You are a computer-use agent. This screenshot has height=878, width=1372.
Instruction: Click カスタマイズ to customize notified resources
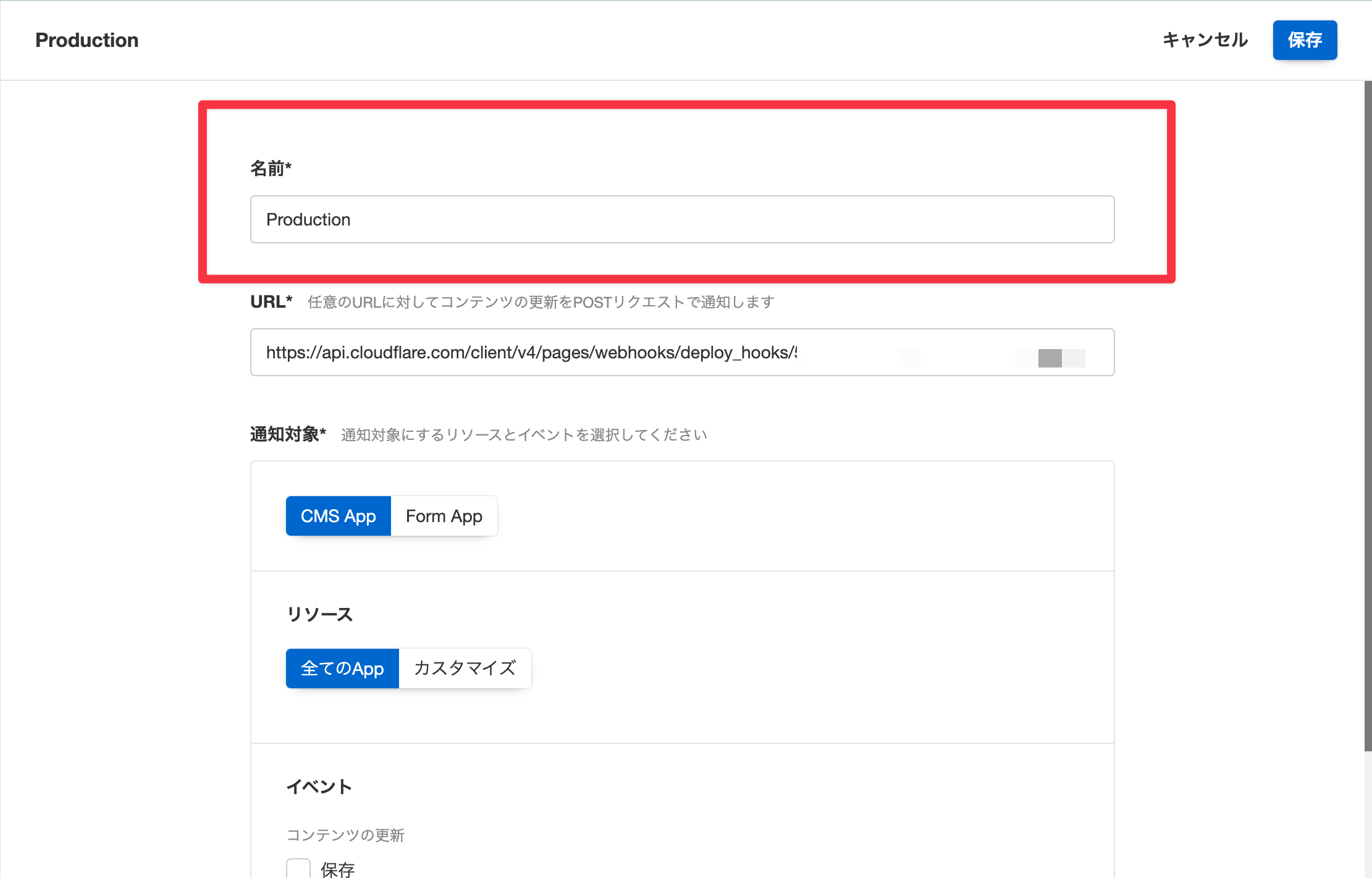[x=465, y=668]
